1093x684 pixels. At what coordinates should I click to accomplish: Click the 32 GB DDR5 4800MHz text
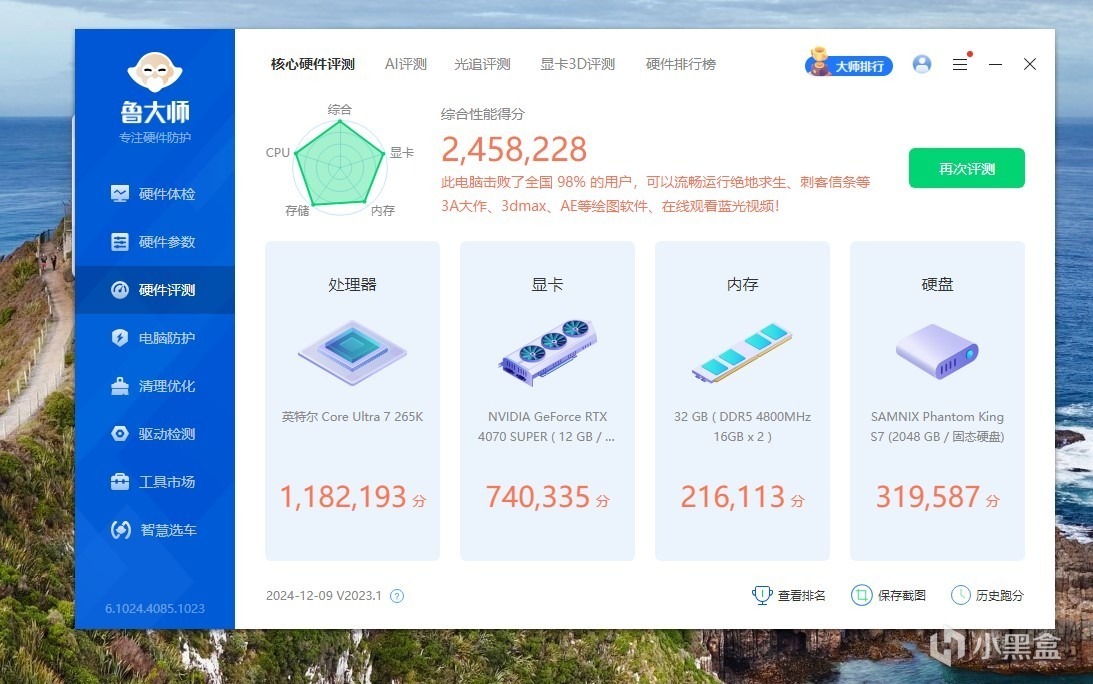[742, 427]
